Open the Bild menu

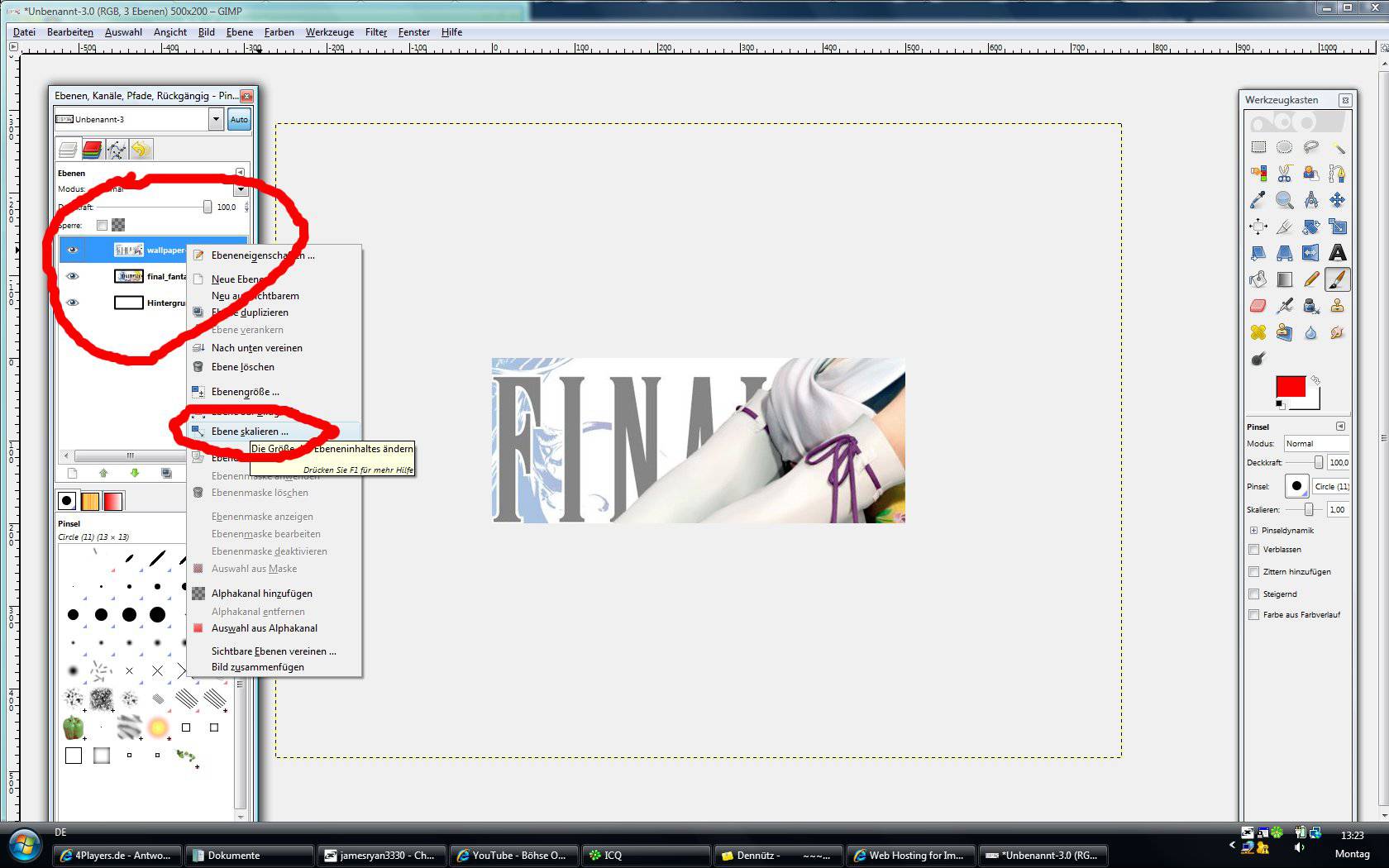(x=207, y=32)
